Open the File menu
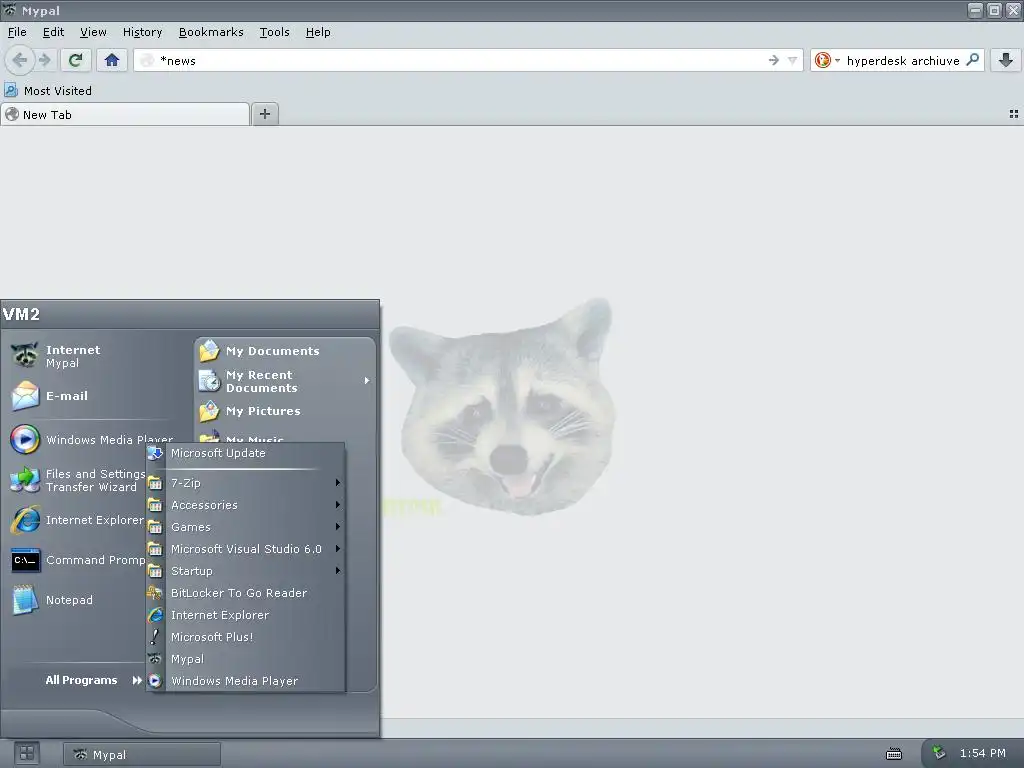Image resolution: width=1024 pixels, height=768 pixels. (x=17, y=32)
